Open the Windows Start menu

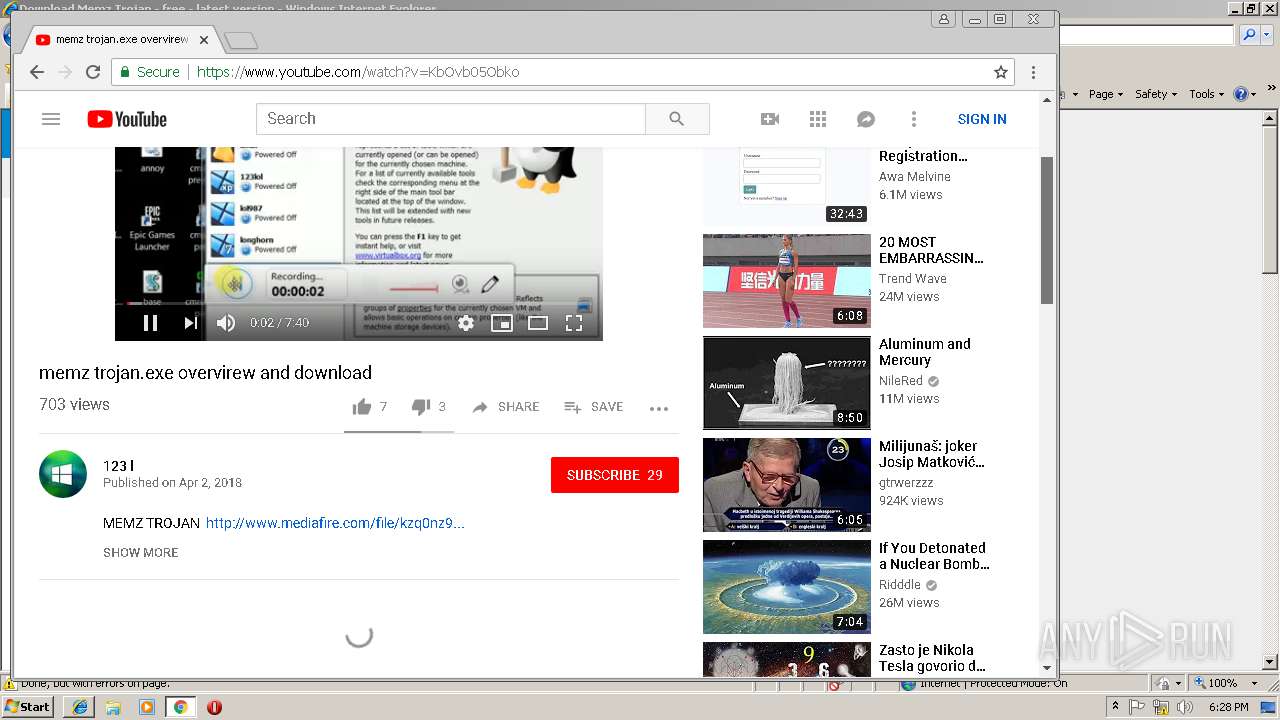[x=27, y=707]
